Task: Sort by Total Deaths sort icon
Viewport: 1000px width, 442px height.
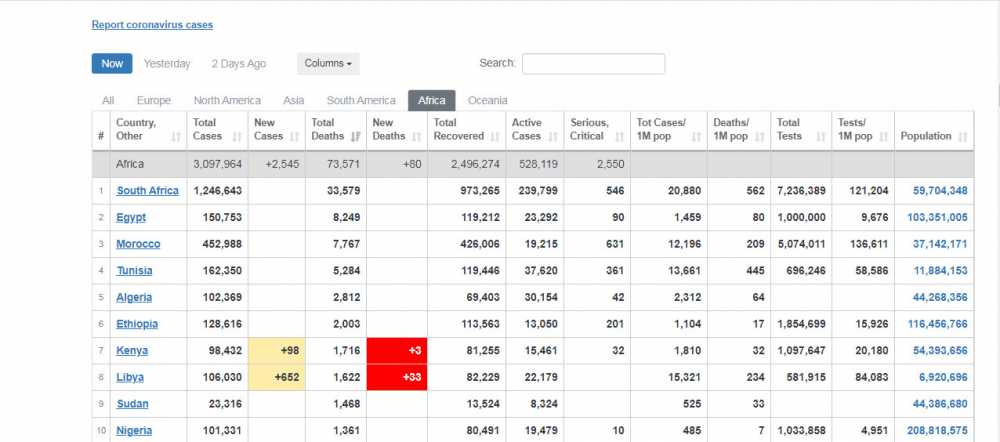Action: (x=357, y=136)
